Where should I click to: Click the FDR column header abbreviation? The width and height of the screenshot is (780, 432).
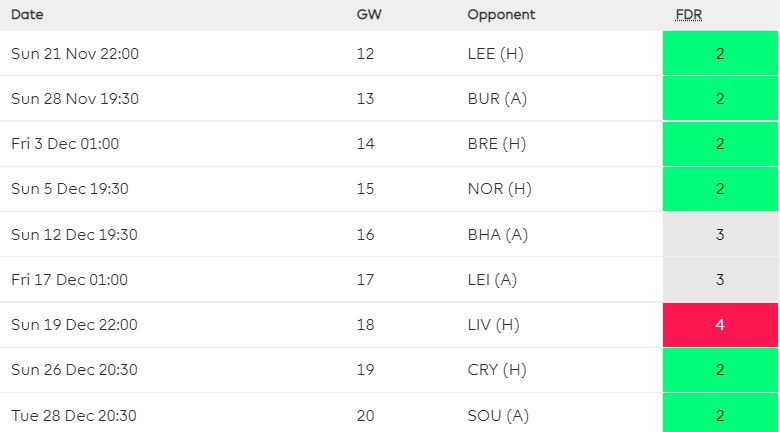pos(689,15)
